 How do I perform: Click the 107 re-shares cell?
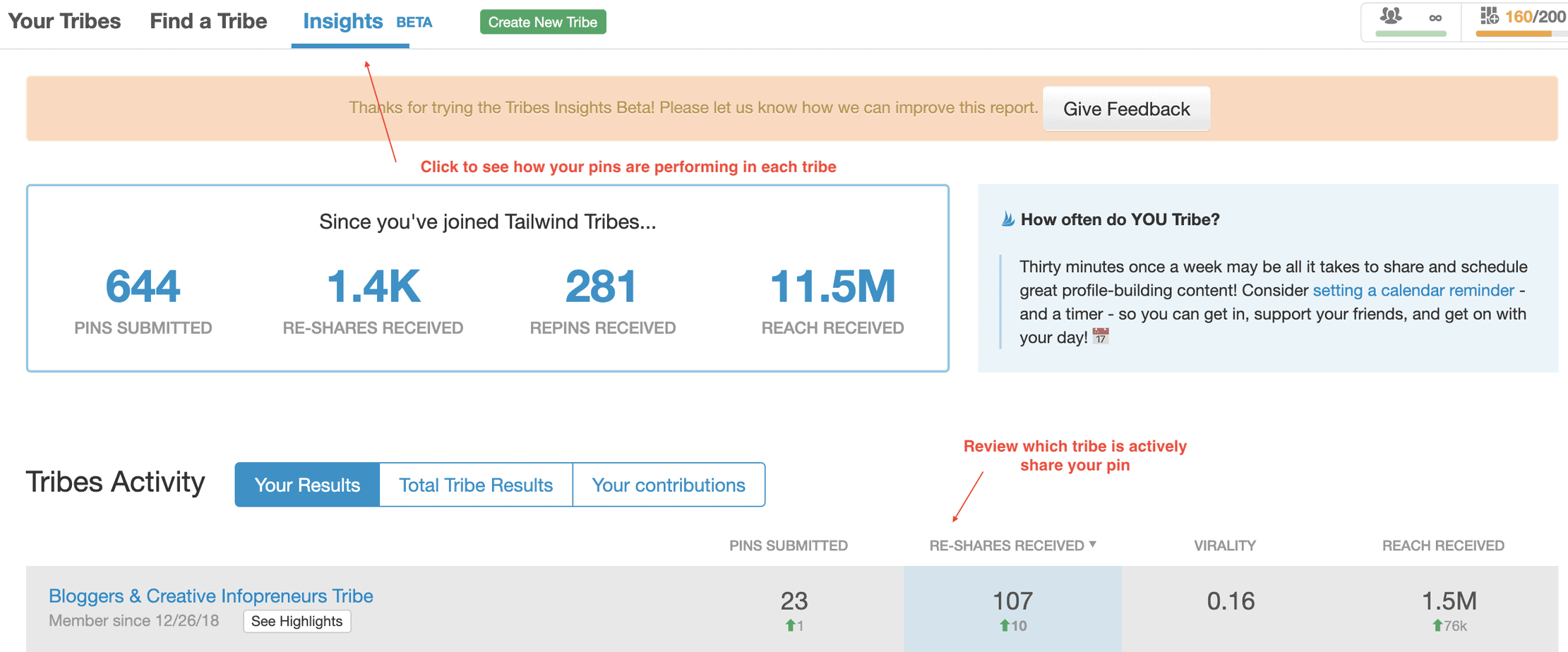(1012, 608)
